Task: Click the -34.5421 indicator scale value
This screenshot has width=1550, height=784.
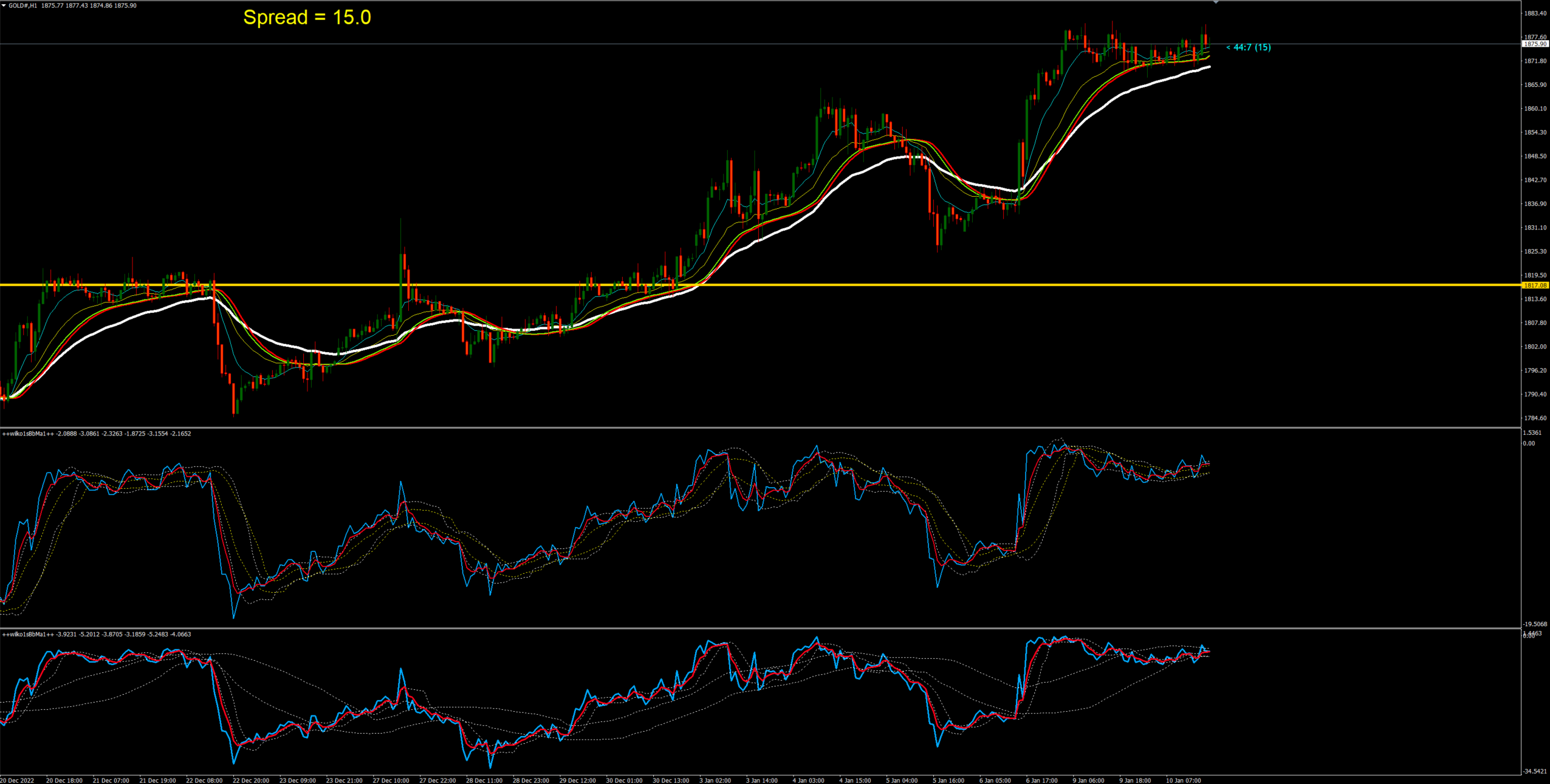Action: tap(1535, 771)
